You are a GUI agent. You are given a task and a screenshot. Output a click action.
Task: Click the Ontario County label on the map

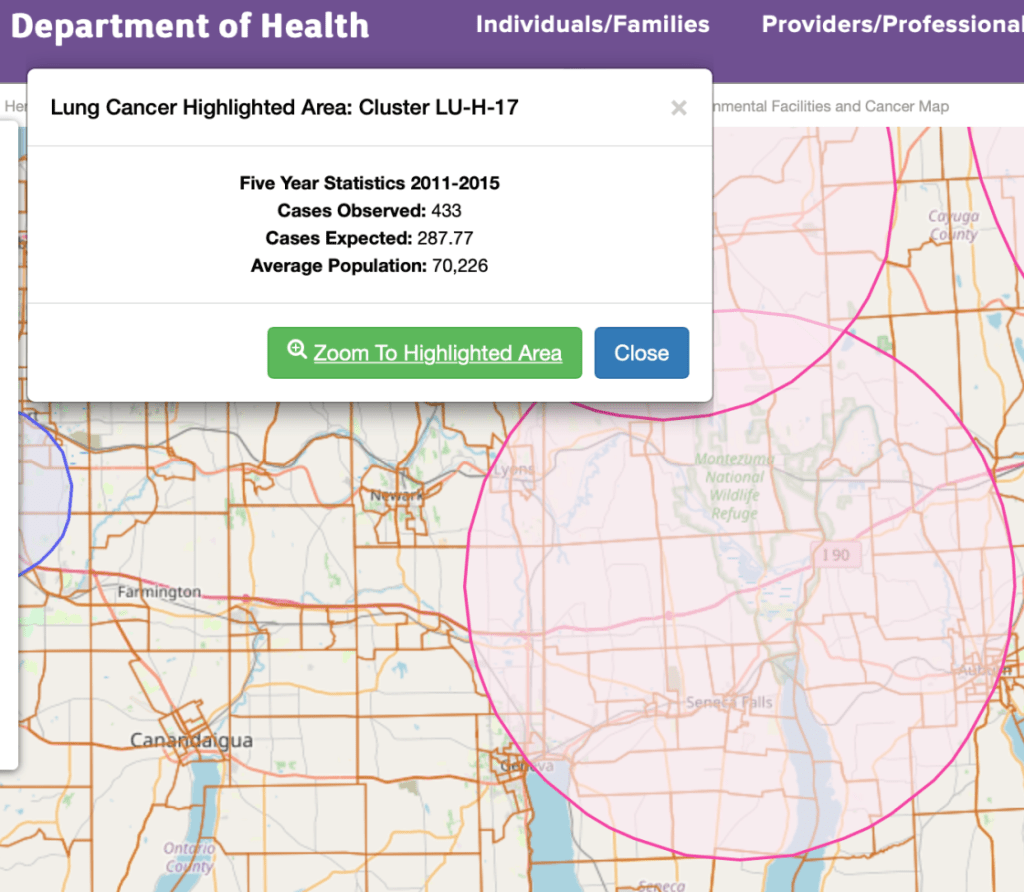tap(189, 858)
